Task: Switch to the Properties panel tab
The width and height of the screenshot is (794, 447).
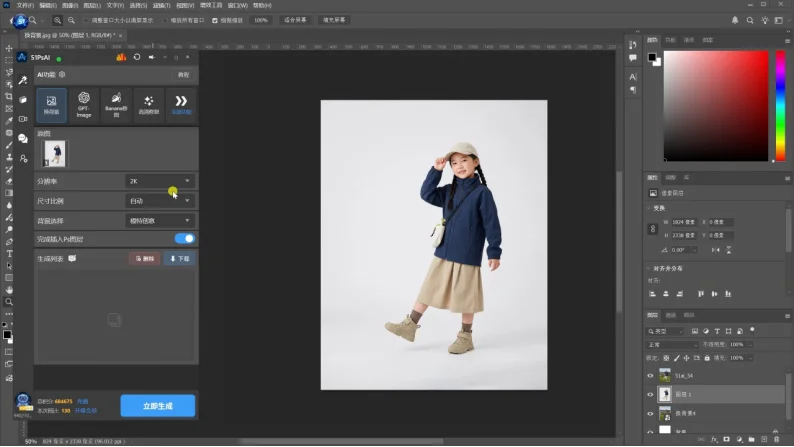Action: (x=652, y=178)
